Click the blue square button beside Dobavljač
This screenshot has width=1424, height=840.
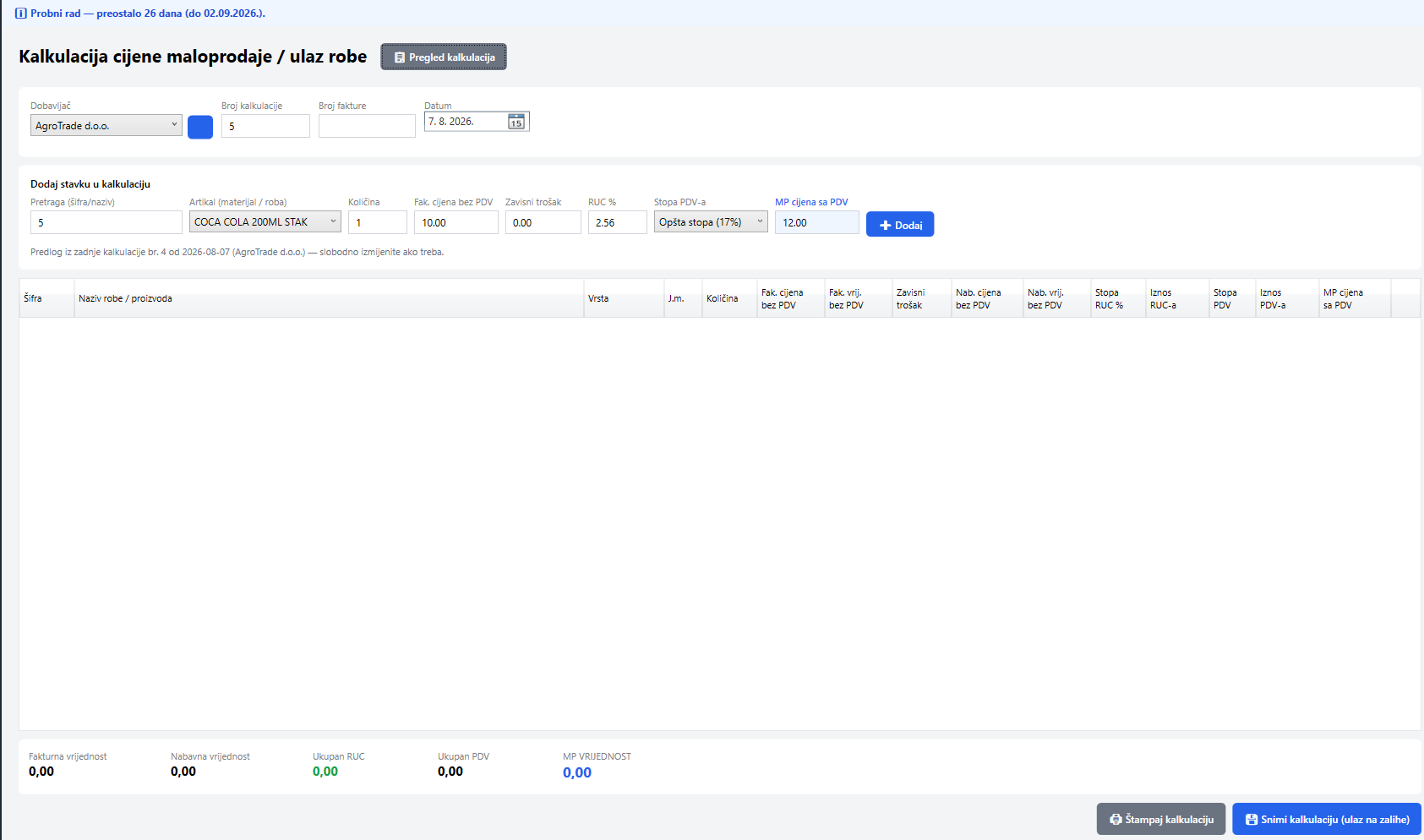click(x=200, y=127)
